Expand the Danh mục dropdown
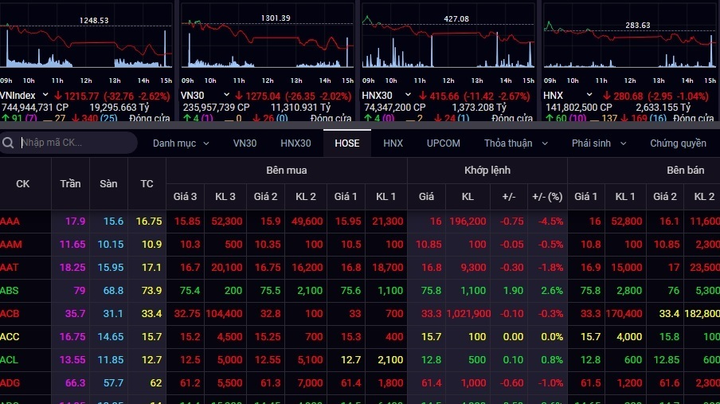The height and width of the screenshot is (404, 720). click(x=180, y=143)
